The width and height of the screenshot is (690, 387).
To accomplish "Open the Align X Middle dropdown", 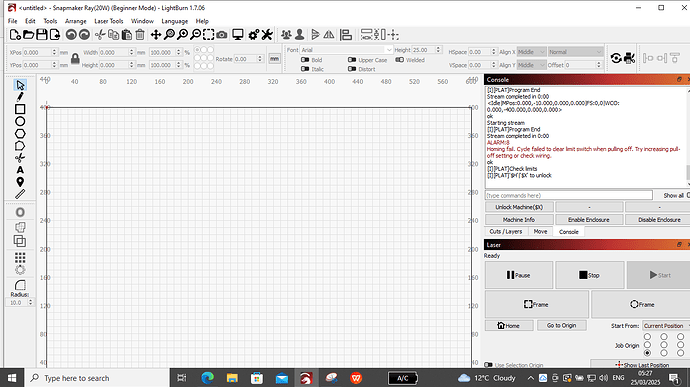I will point(532,52).
